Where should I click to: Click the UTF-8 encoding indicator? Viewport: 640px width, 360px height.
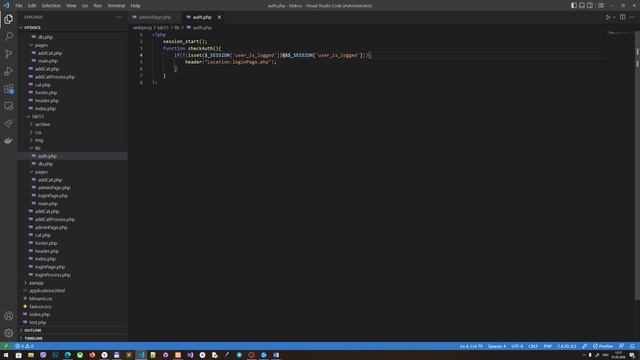(x=517, y=346)
